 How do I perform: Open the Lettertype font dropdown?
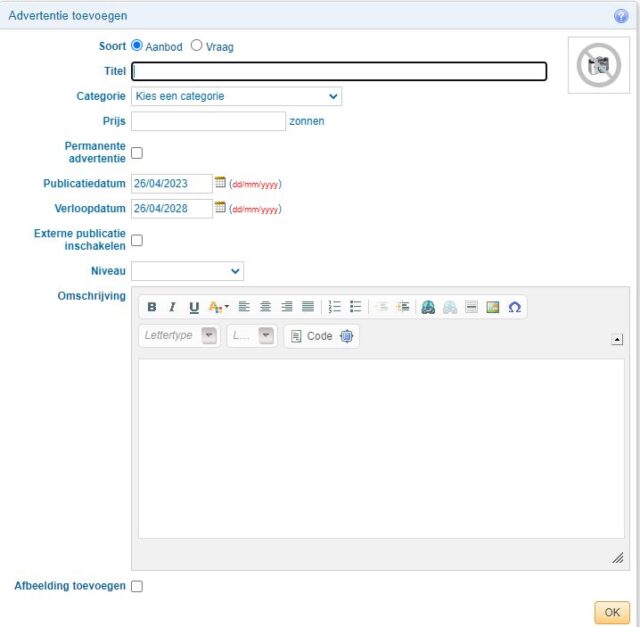pos(180,336)
